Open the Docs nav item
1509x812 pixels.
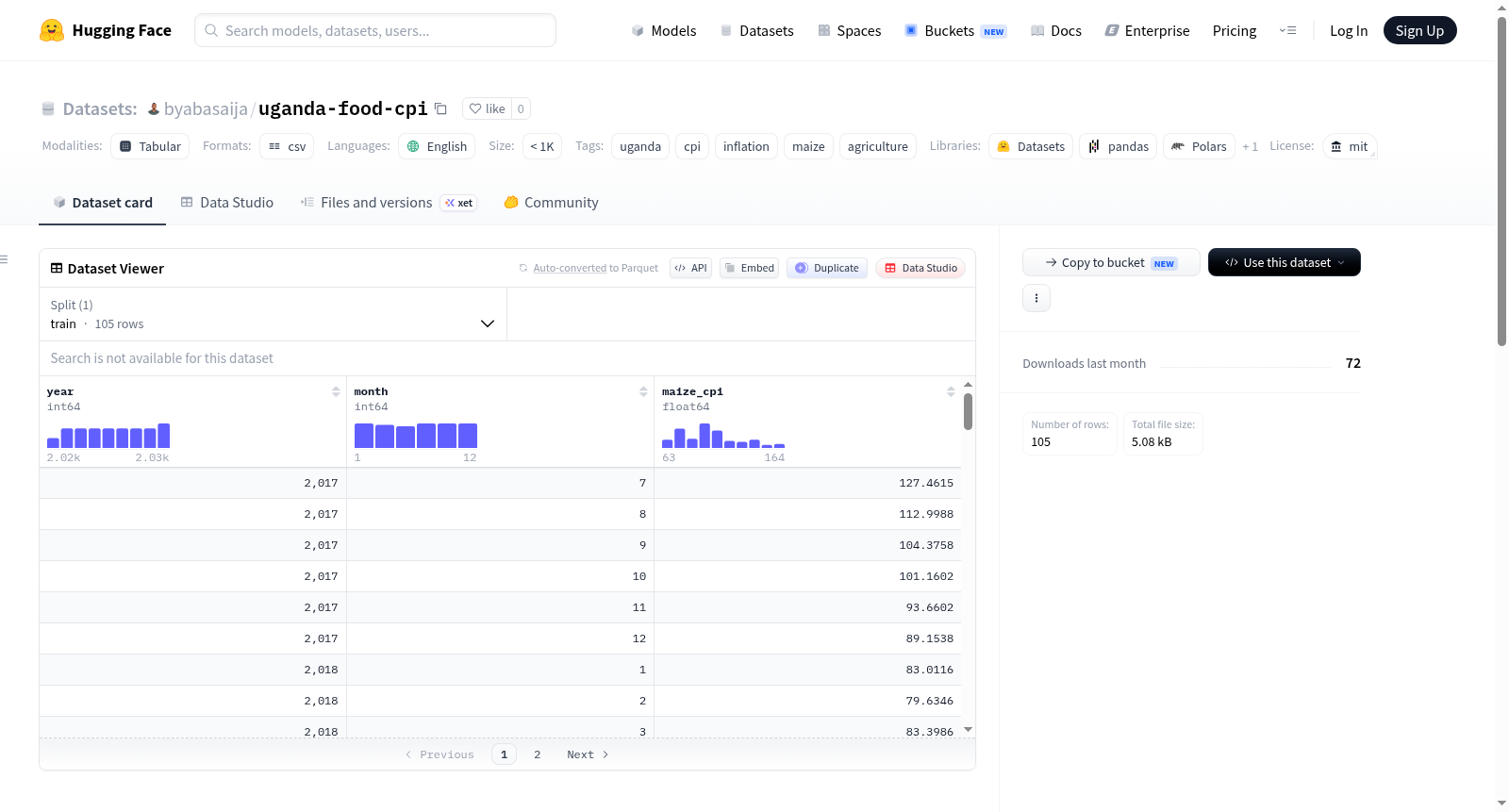tap(1056, 30)
